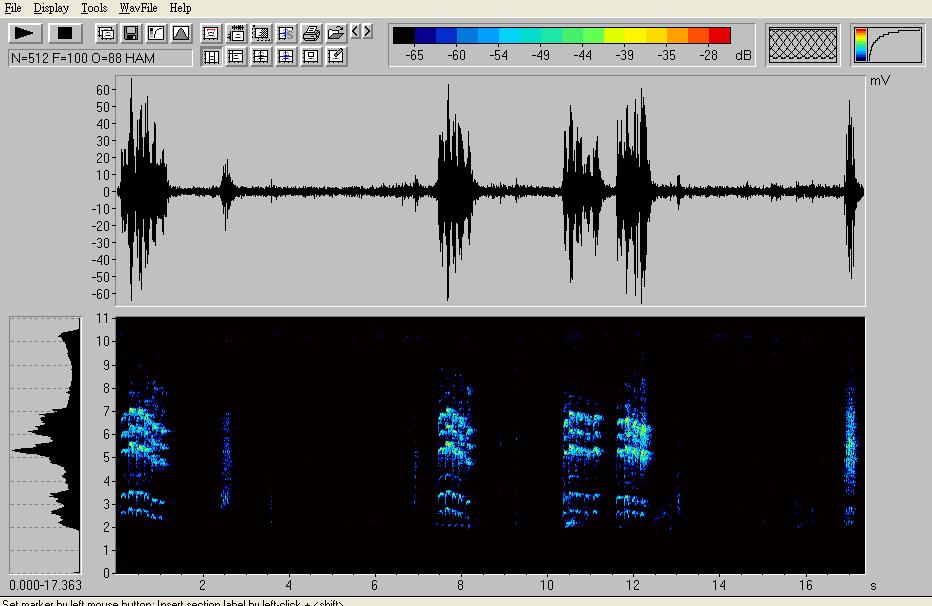Click the floppy disk save icon

(131, 33)
